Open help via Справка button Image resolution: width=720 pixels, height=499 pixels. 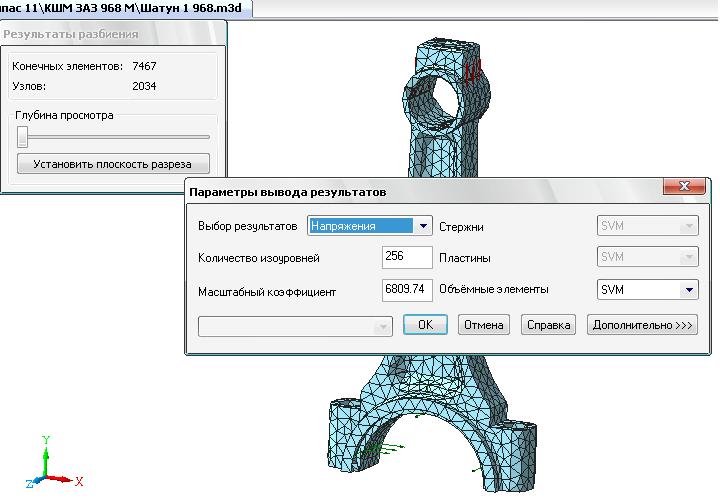pyautogui.click(x=548, y=325)
